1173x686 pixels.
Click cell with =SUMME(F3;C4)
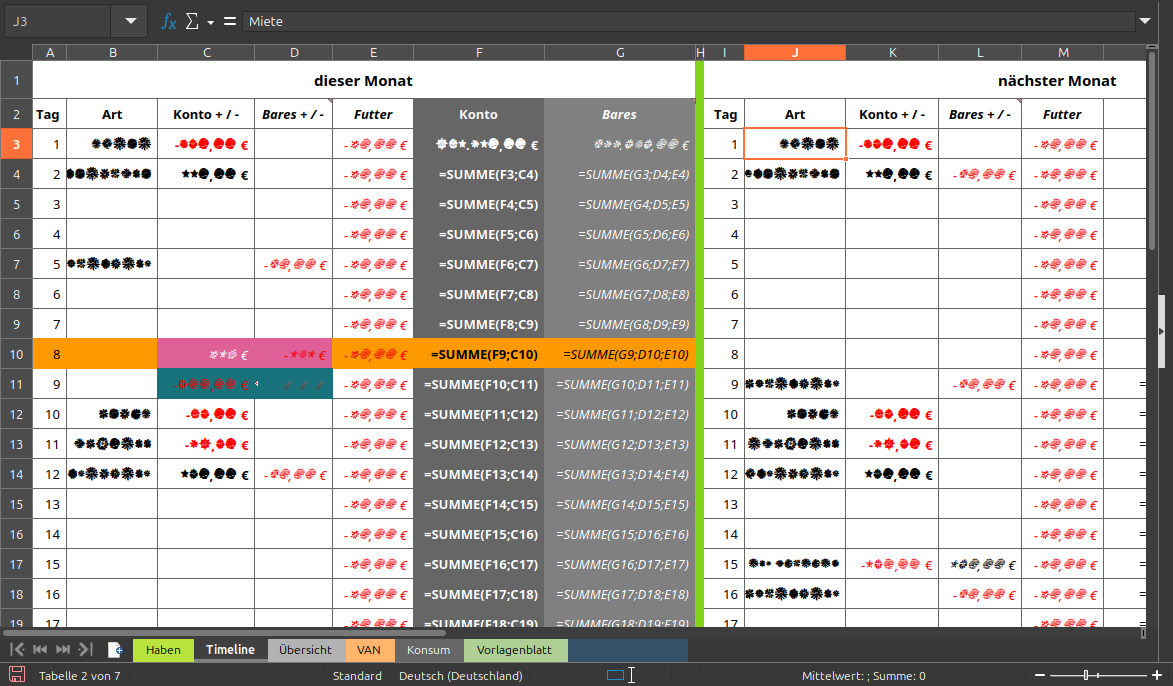click(479, 174)
